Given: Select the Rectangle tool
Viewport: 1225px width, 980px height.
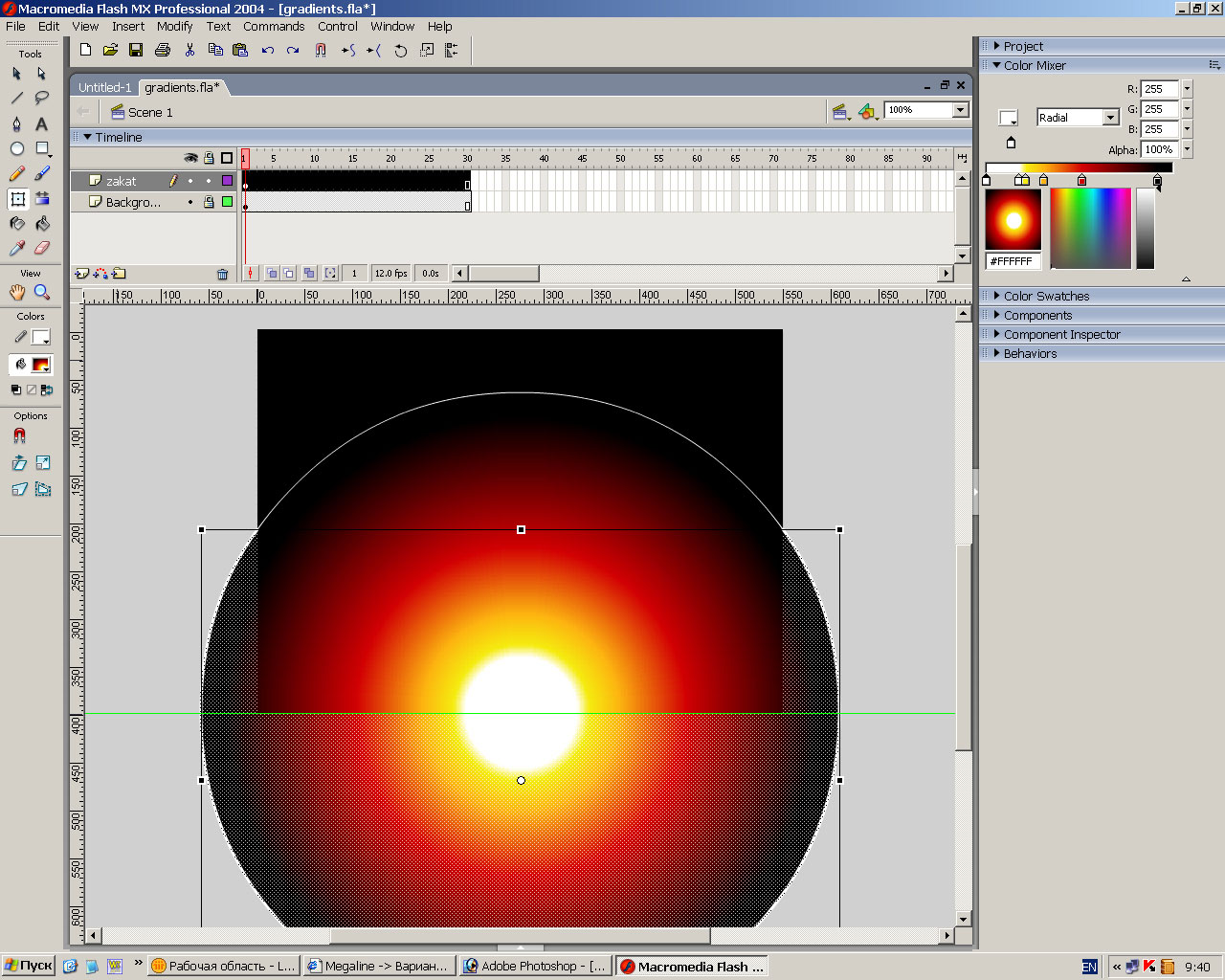Looking at the screenshot, I should (x=42, y=148).
